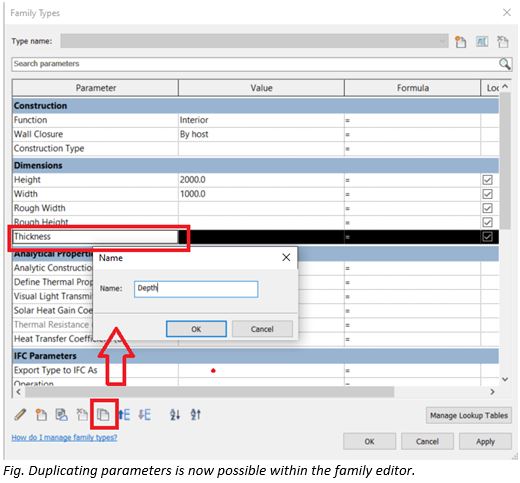Click the search magnifier icon
This screenshot has height=483, width=520.
coord(505,64)
